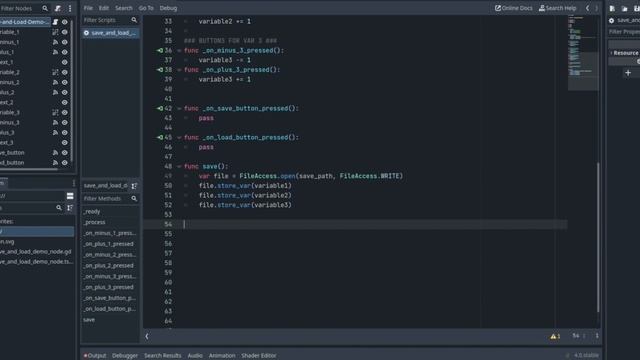This screenshot has height=360, width=640.
Task: Click the search icon in Filter Nodes
Action: tap(45, 8)
